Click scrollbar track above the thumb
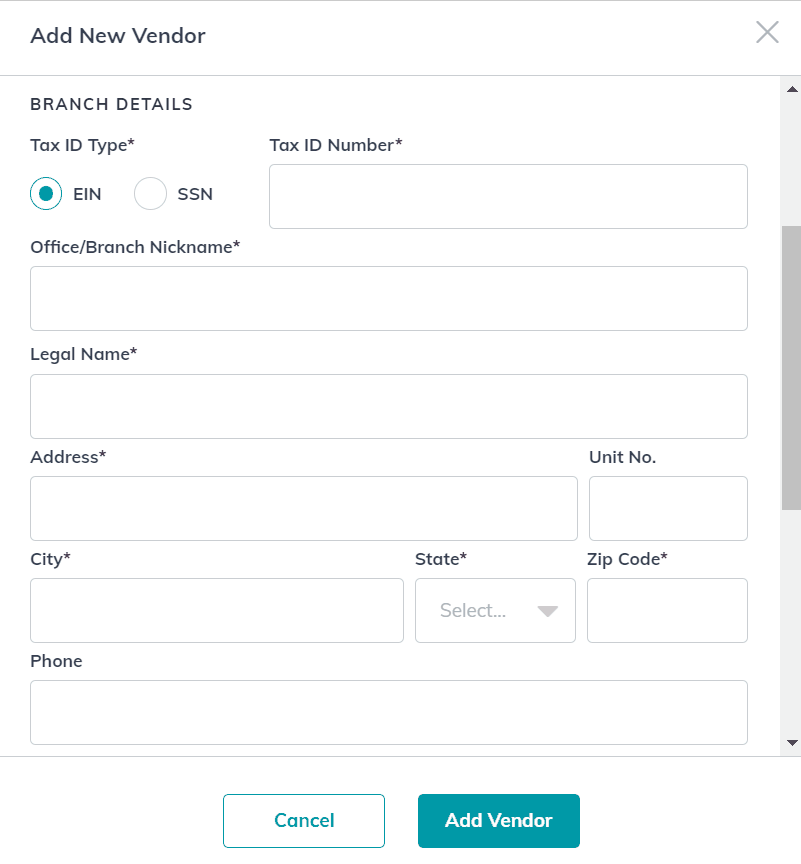This screenshot has height=864, width=801. coord(791,161)
